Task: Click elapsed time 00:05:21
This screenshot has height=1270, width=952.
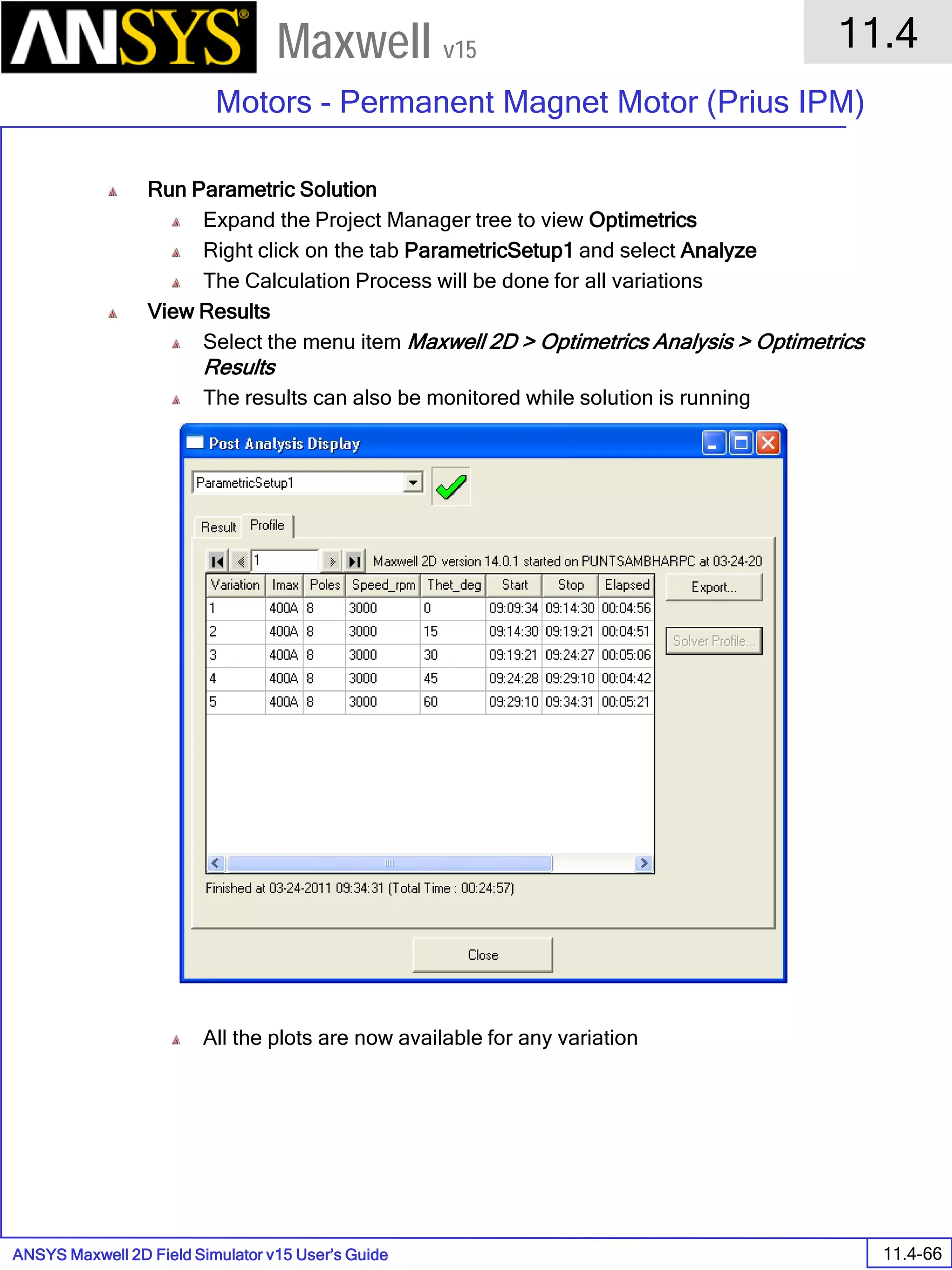Action: tap(626, 702)
